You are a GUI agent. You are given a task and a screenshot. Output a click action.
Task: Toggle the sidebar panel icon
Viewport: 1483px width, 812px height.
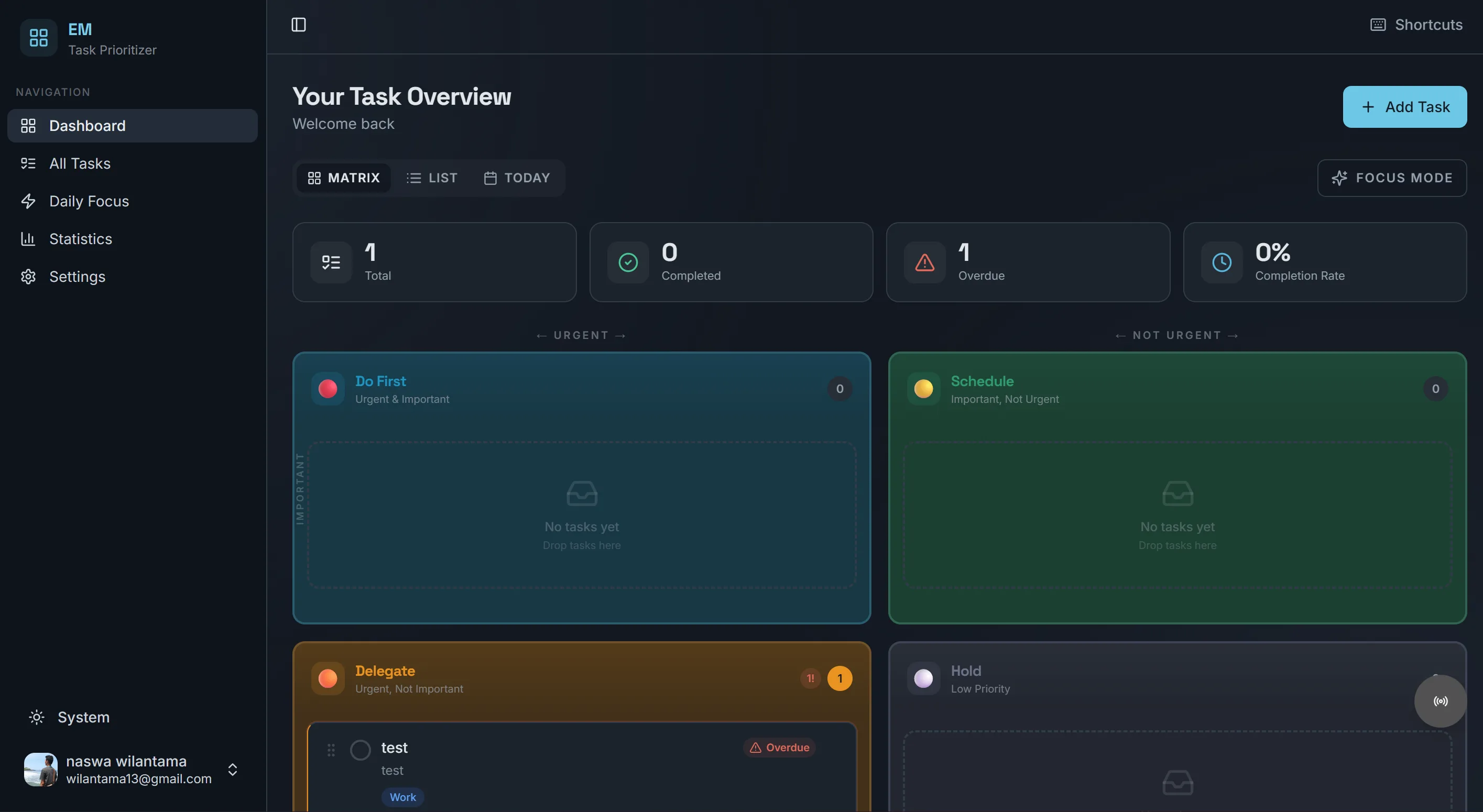(x=298, y=25)
